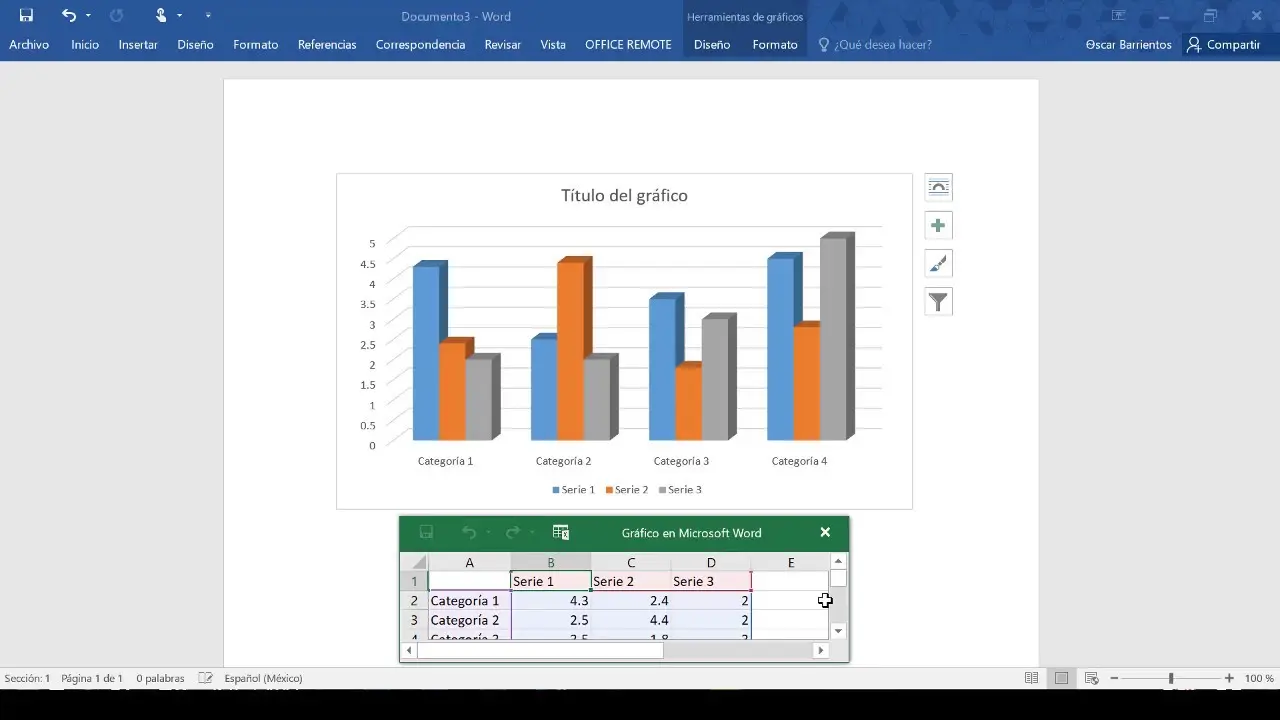Switch to Web Layout view
1280x720 pixels.
point(1091,678)
